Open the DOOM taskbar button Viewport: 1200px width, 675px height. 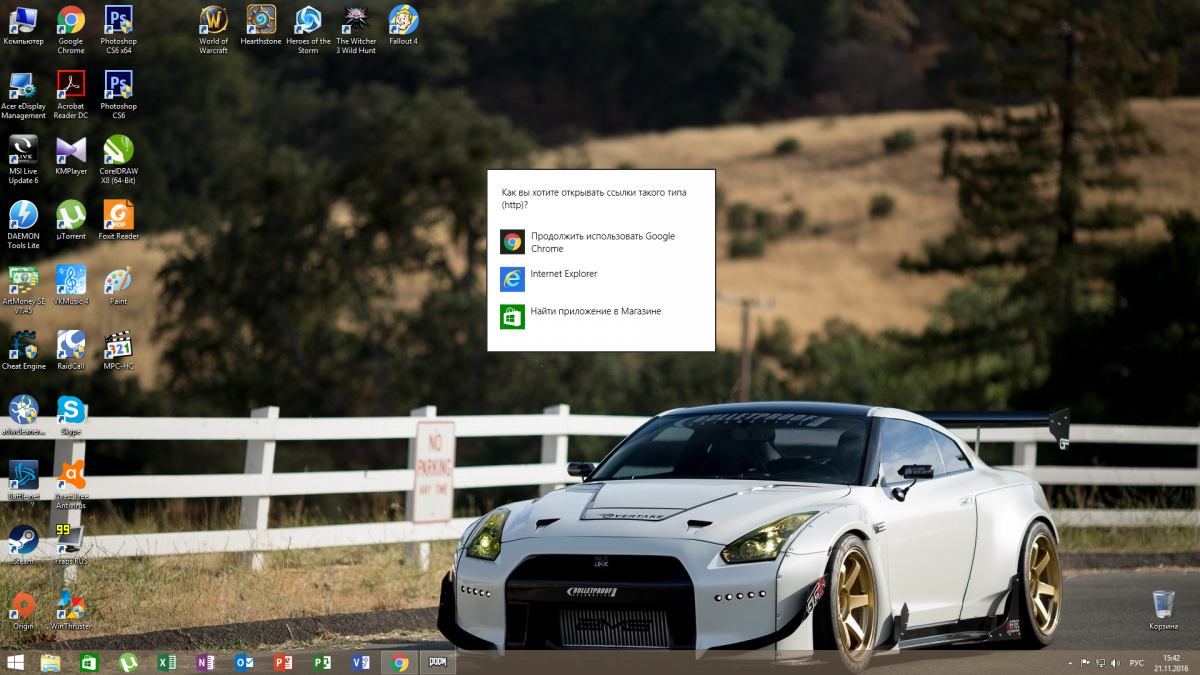[438, 662]
